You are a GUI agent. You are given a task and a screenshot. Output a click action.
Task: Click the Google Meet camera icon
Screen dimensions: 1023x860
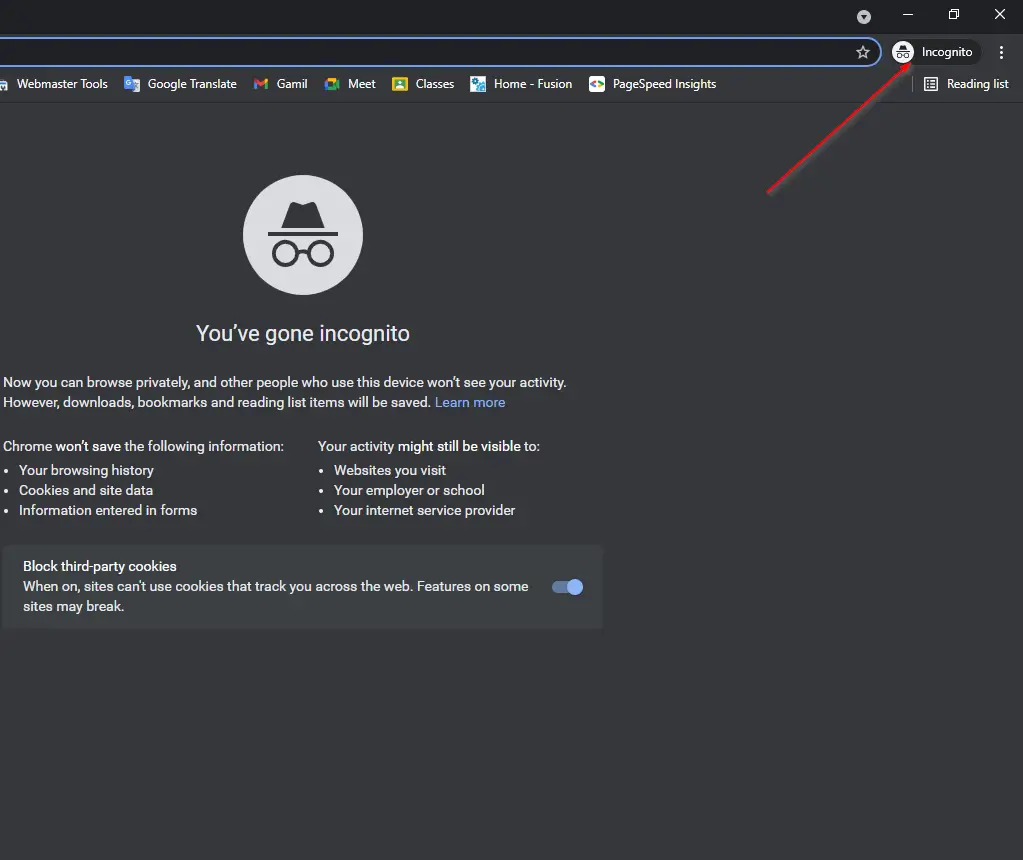pyautogui.click(x=332, y=84)
